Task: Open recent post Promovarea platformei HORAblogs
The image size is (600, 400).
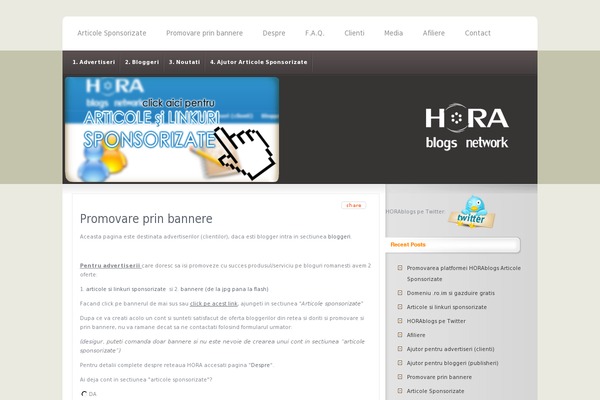Action: pyautogui.click(x=463, y=273)
